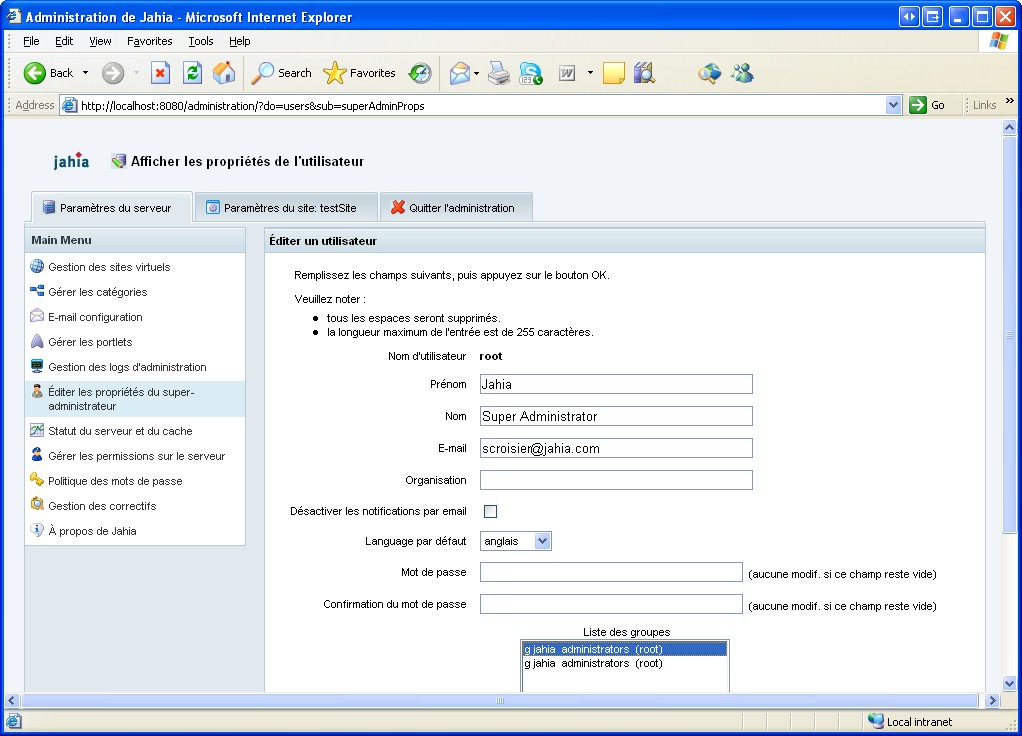Click the Forward arrow button

pos(113,73)
